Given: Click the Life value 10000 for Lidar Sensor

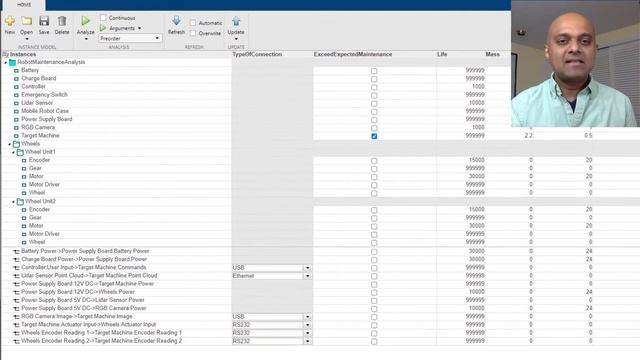Looking at the screenshot, I should [476, 103].
